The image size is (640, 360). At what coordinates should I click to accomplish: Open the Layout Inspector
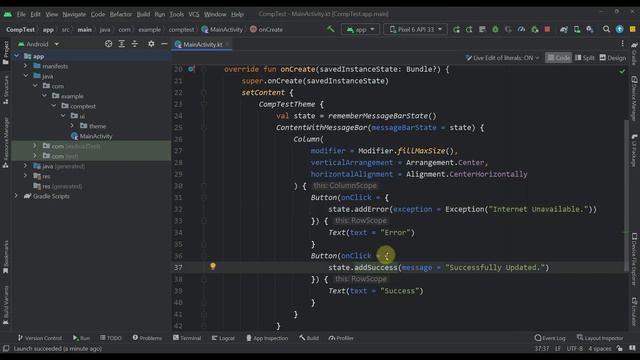[600, 338]
